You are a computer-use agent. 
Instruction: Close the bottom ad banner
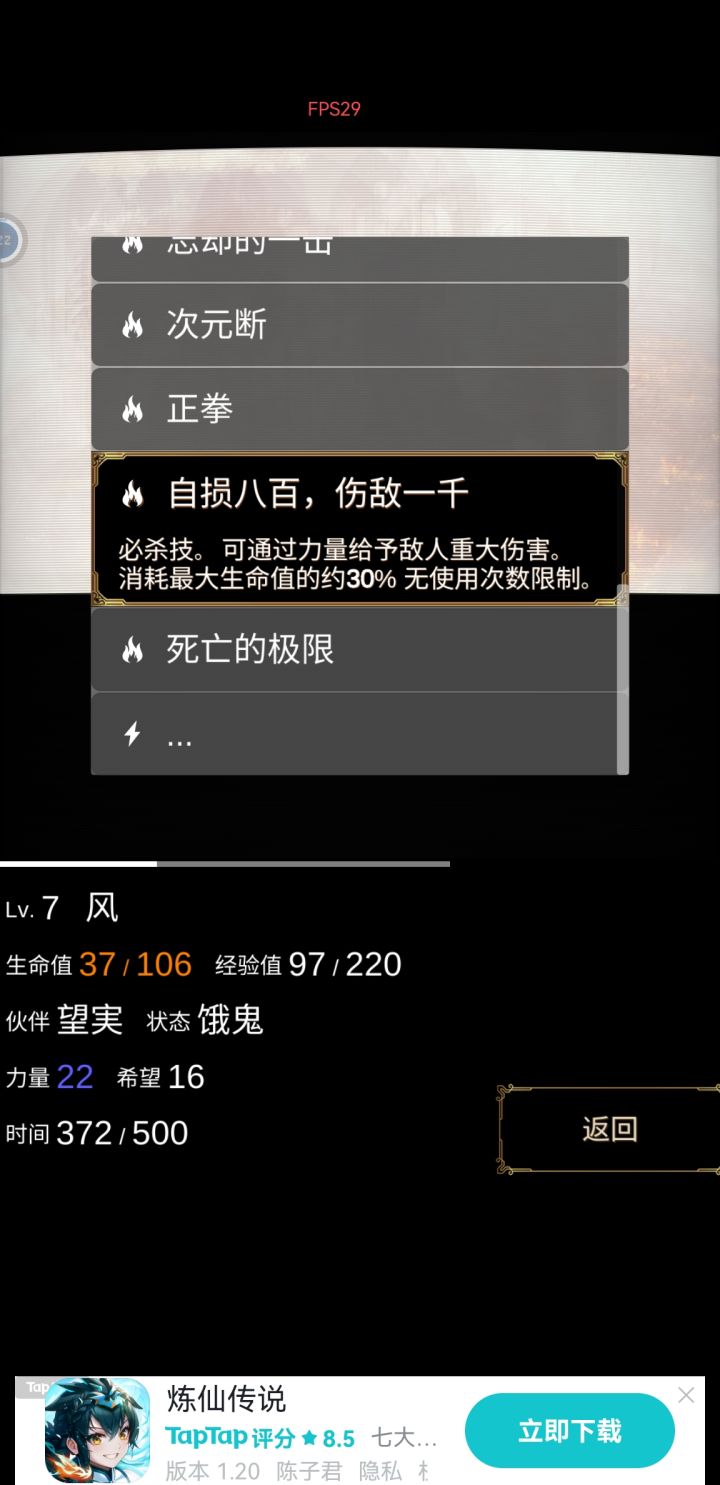(686, 1395)
